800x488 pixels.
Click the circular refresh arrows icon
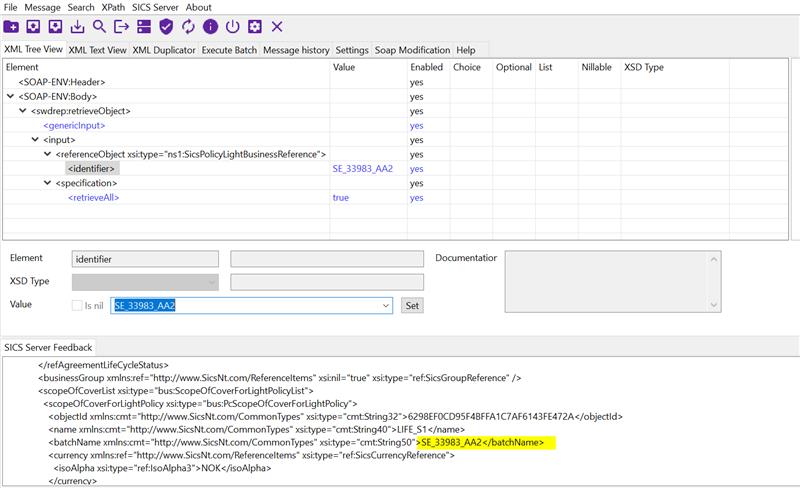point(188,26)
